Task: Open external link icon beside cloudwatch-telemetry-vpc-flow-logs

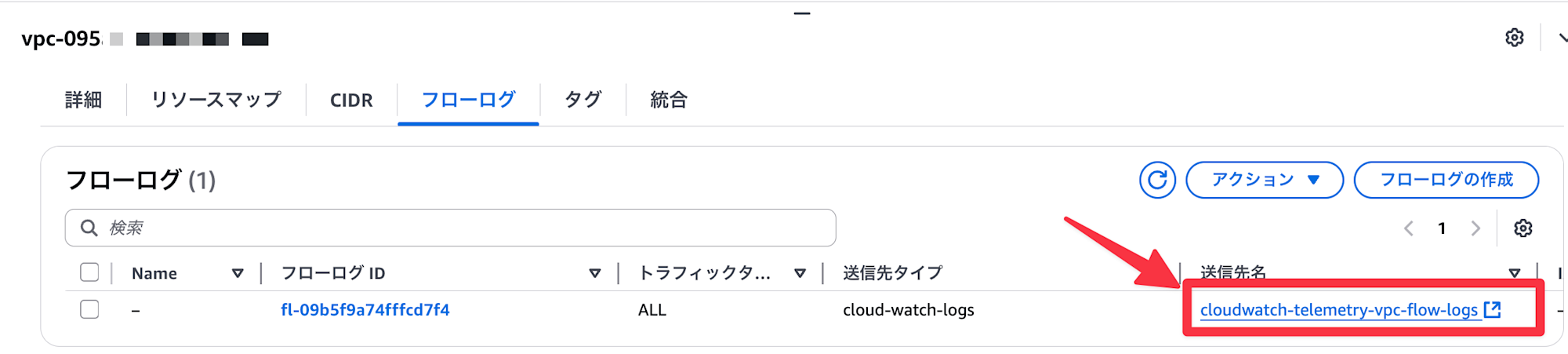Action: [1493, 309]
